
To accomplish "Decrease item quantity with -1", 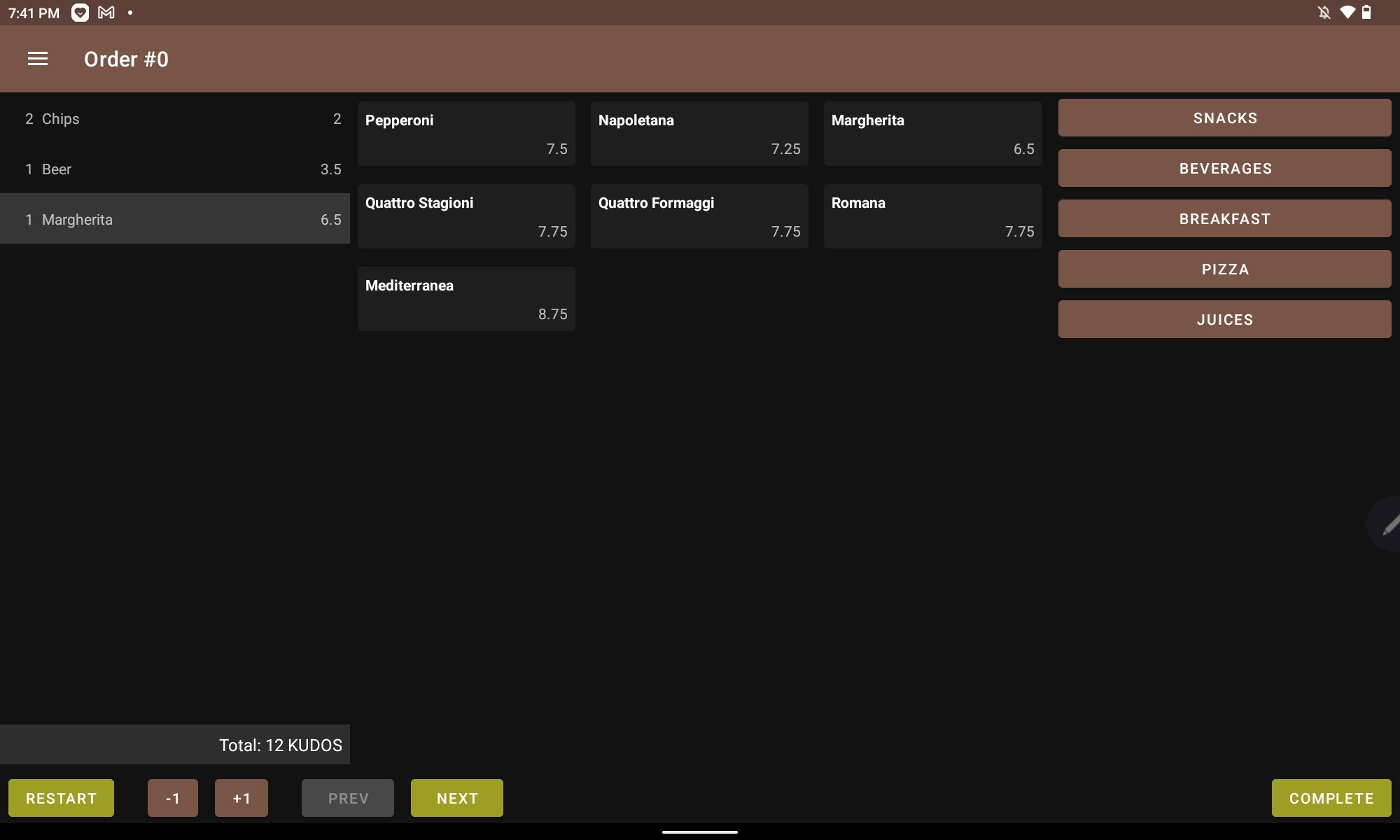I will (172, 797).
